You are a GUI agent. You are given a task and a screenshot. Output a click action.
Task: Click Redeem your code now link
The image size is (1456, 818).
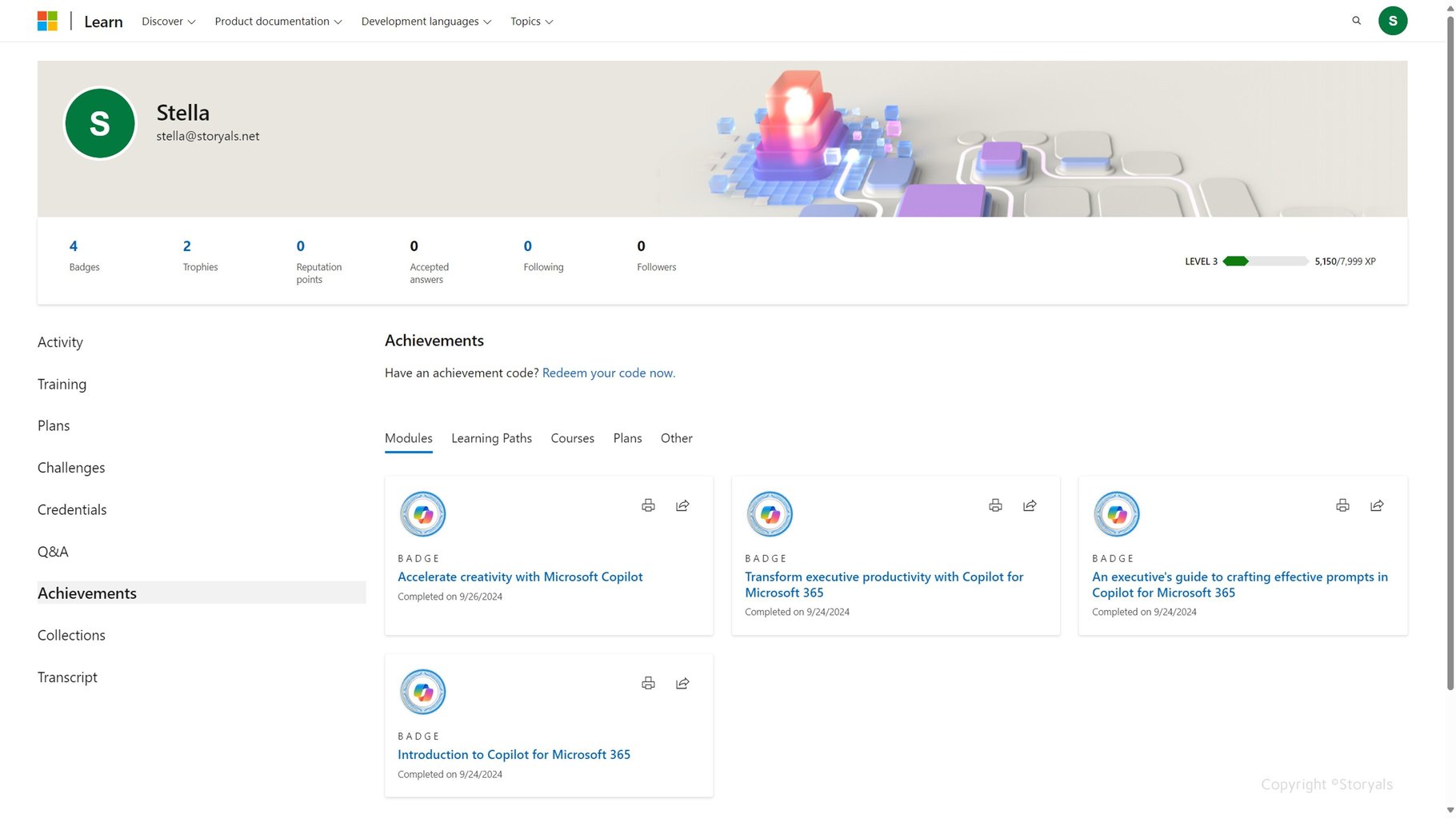tap(608, 373)
